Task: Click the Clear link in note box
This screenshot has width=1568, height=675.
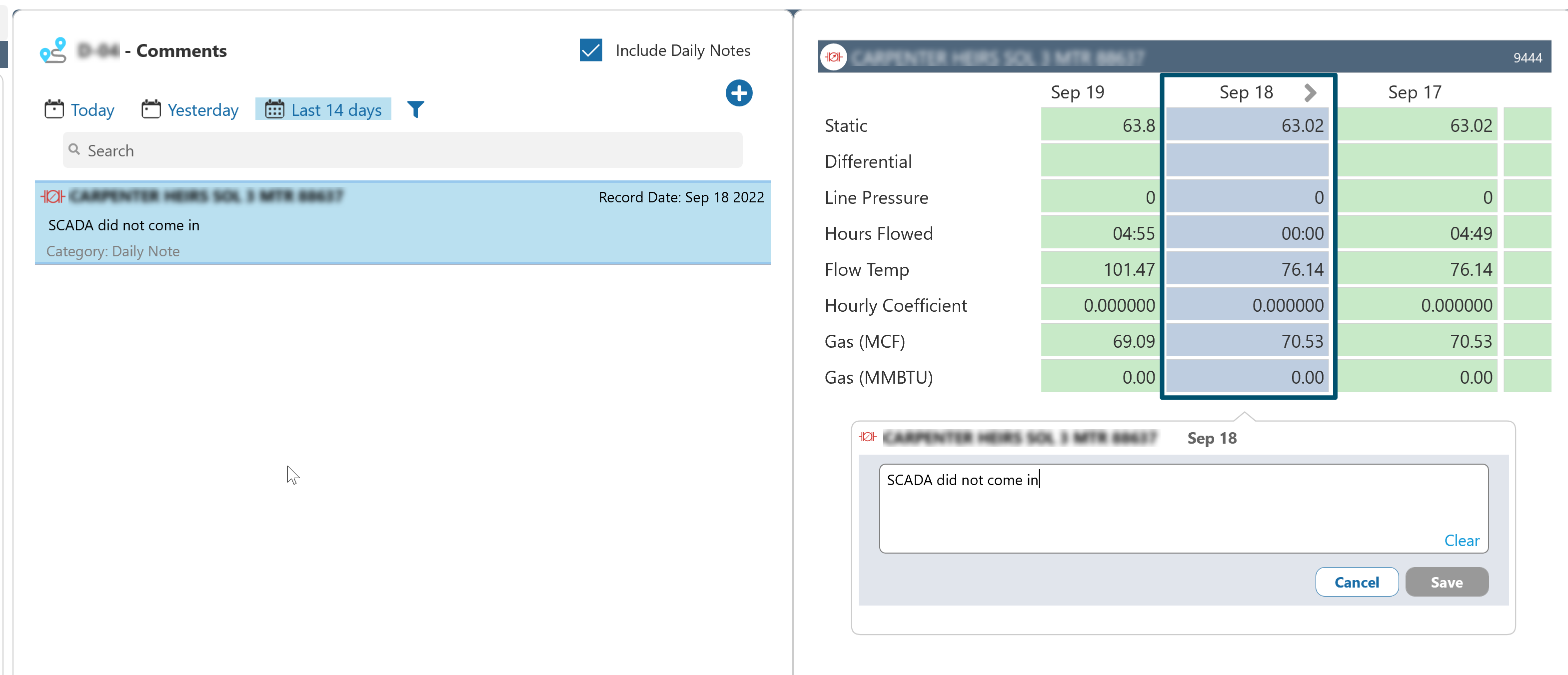Action: [1461, 541]
